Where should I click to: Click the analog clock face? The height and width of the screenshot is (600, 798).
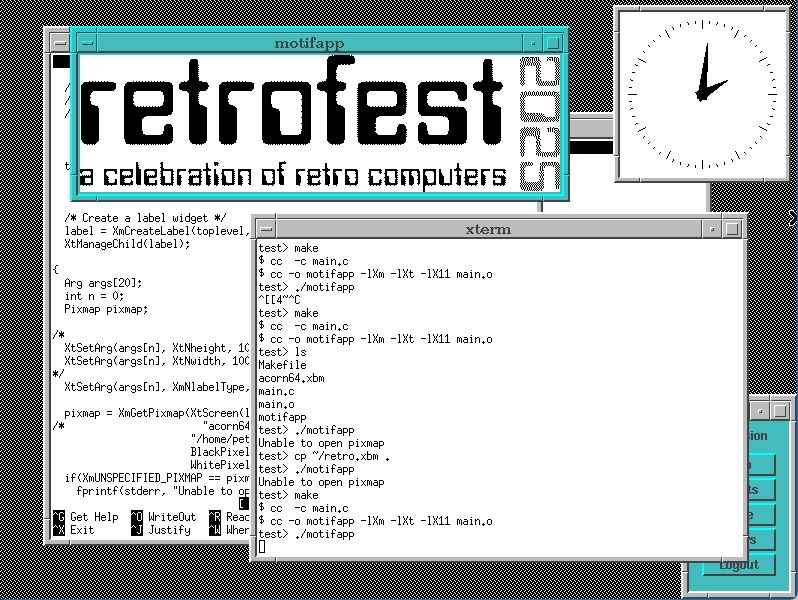point(702,94)
